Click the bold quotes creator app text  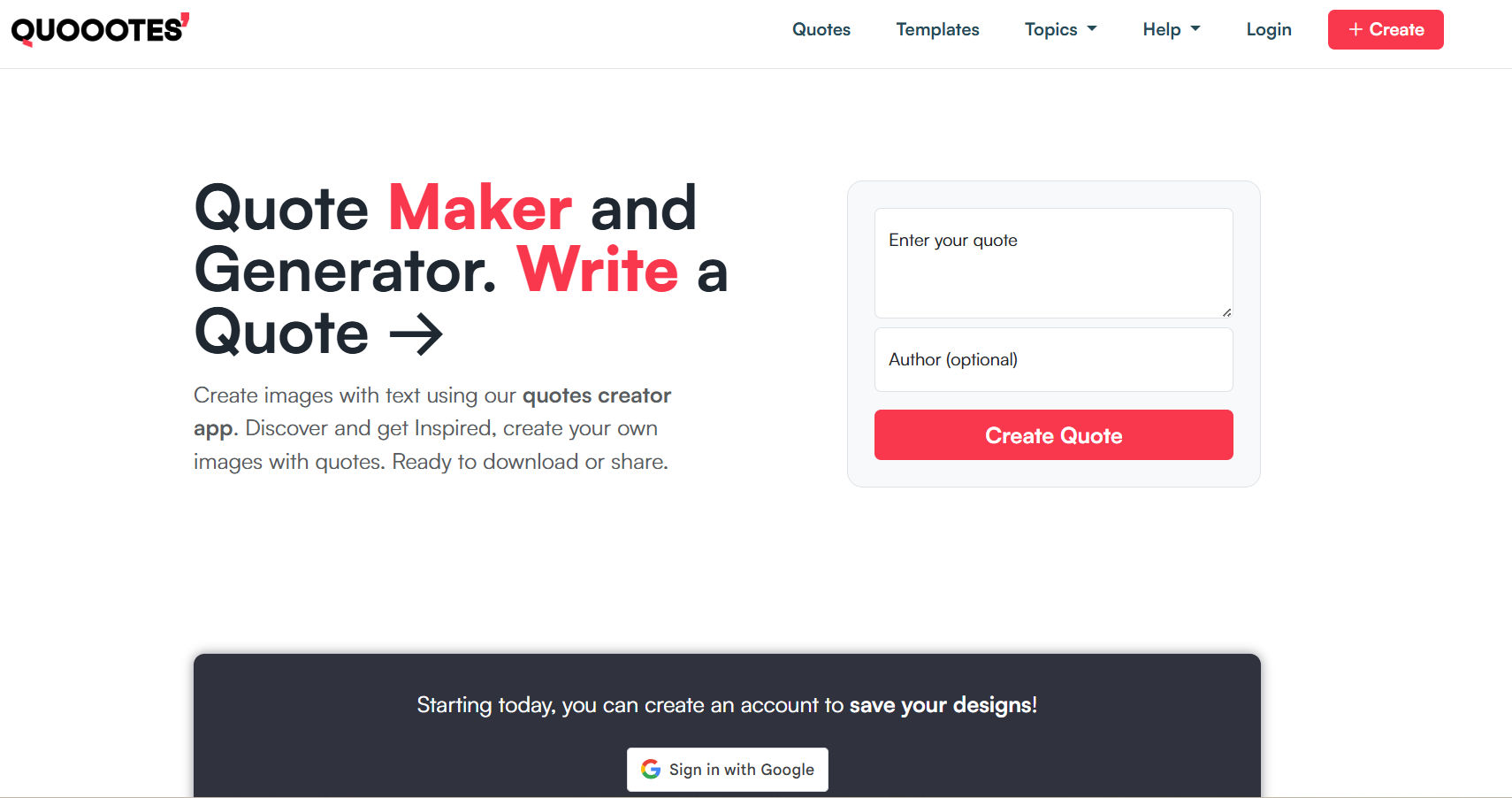pos(596,395)
